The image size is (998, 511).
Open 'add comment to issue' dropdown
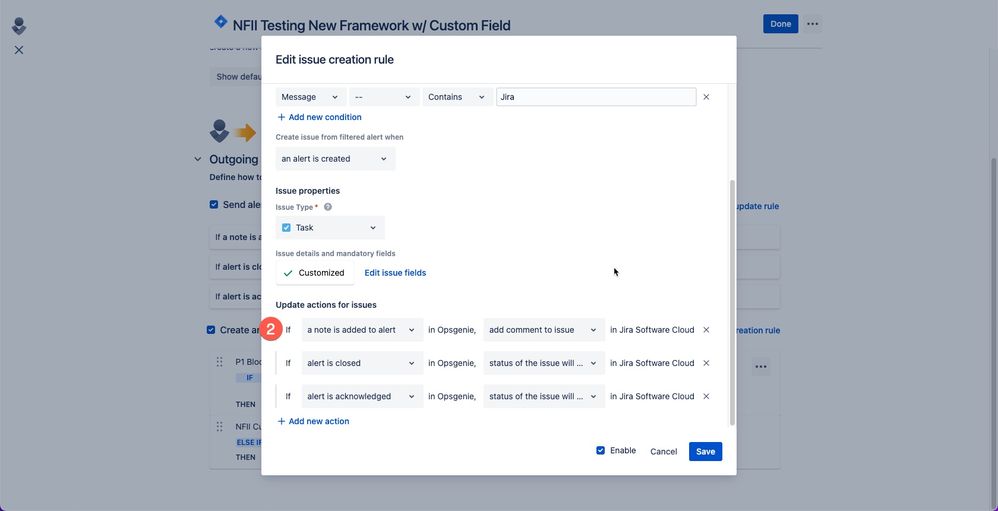coord(544,330)
